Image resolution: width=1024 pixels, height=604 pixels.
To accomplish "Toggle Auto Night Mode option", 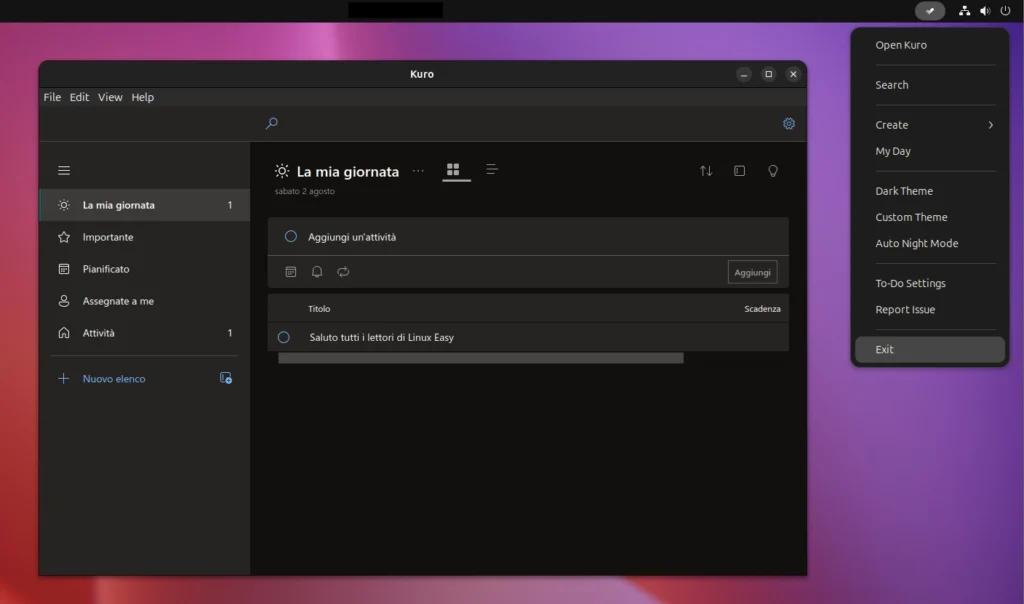I will 916,243.
